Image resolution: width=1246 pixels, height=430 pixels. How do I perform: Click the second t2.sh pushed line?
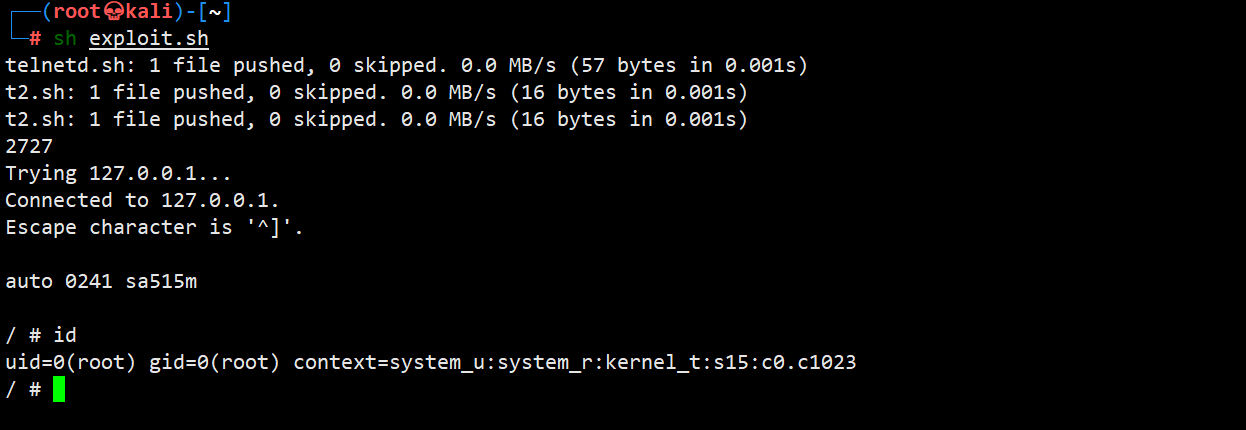[376, 120]
